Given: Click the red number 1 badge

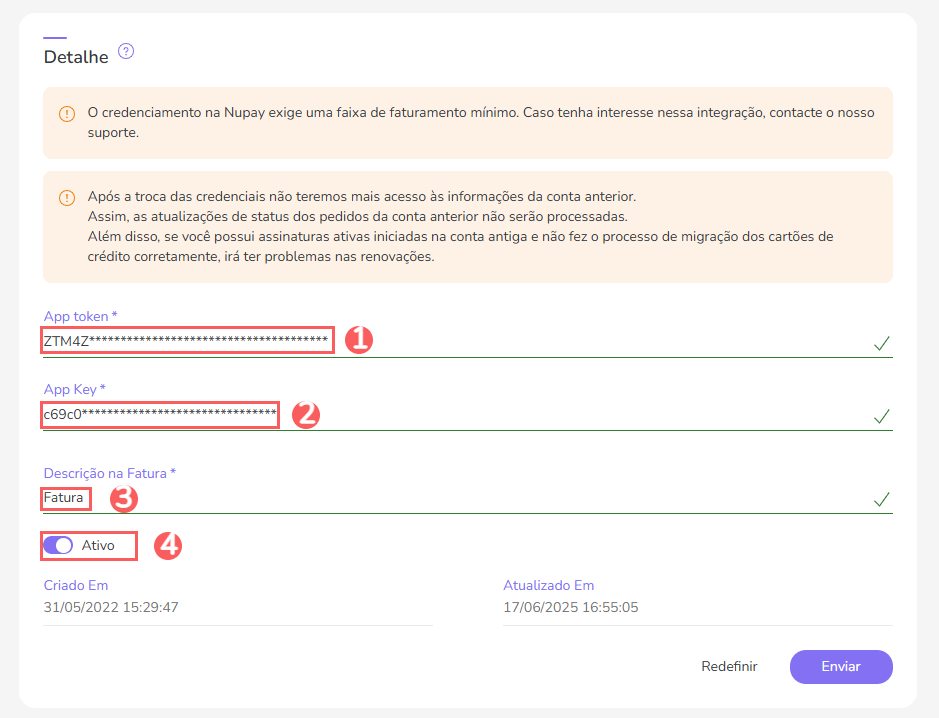Looking at the screenshot, I should tap(358, 341).
